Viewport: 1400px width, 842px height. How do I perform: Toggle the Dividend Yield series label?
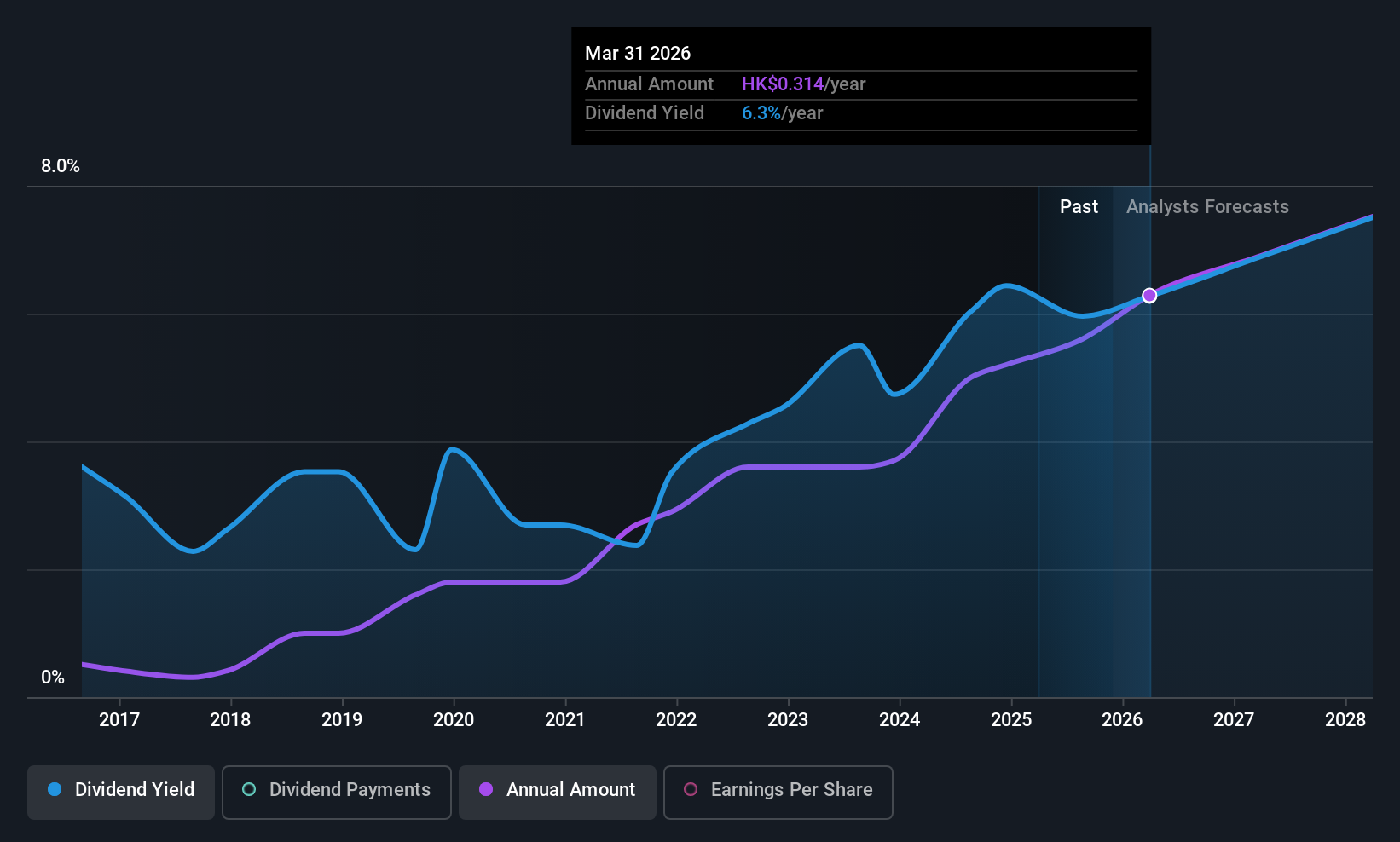click(135, 789)
